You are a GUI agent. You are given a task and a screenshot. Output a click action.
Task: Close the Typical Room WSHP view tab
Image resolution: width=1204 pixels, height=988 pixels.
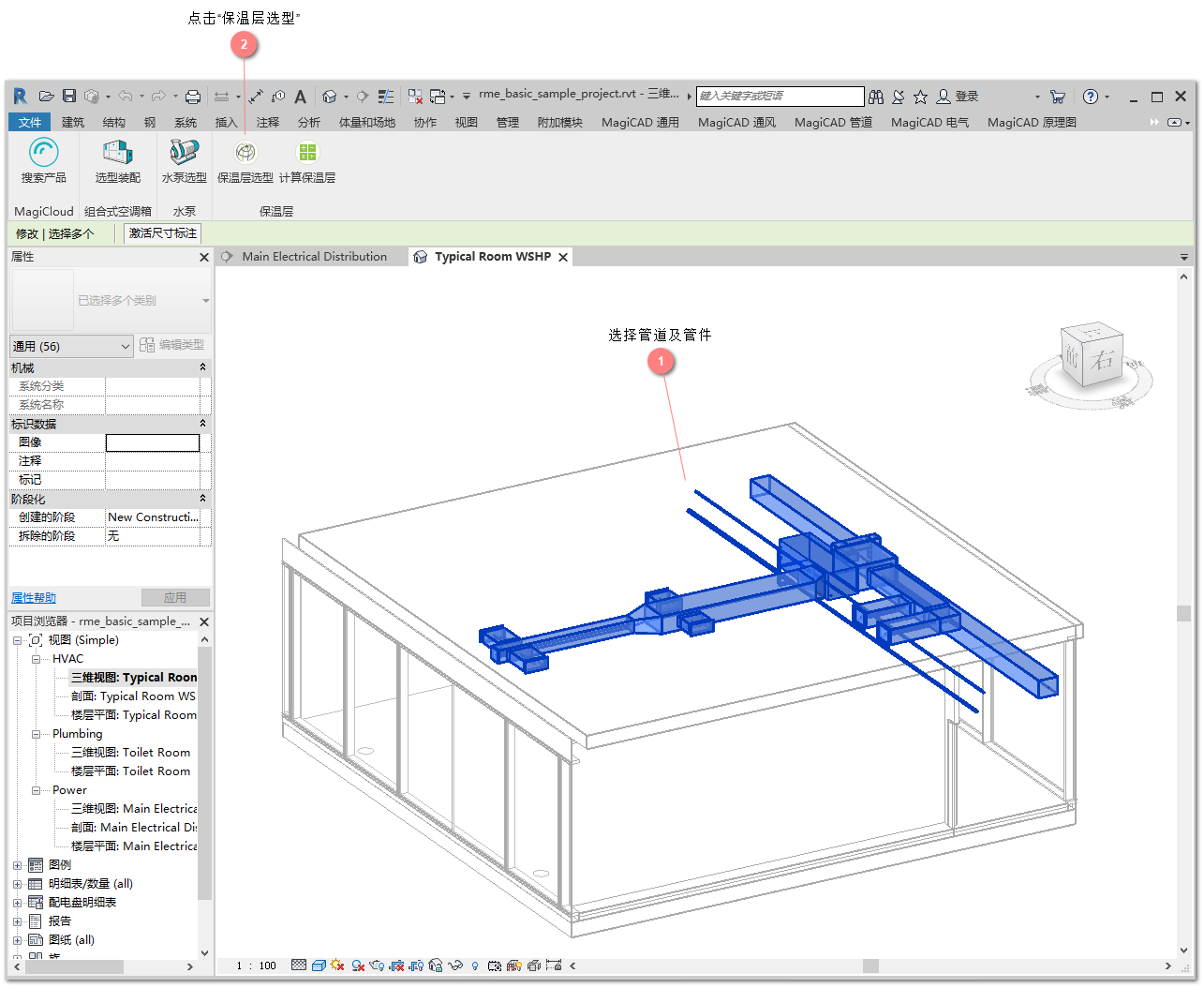point(563,257)
